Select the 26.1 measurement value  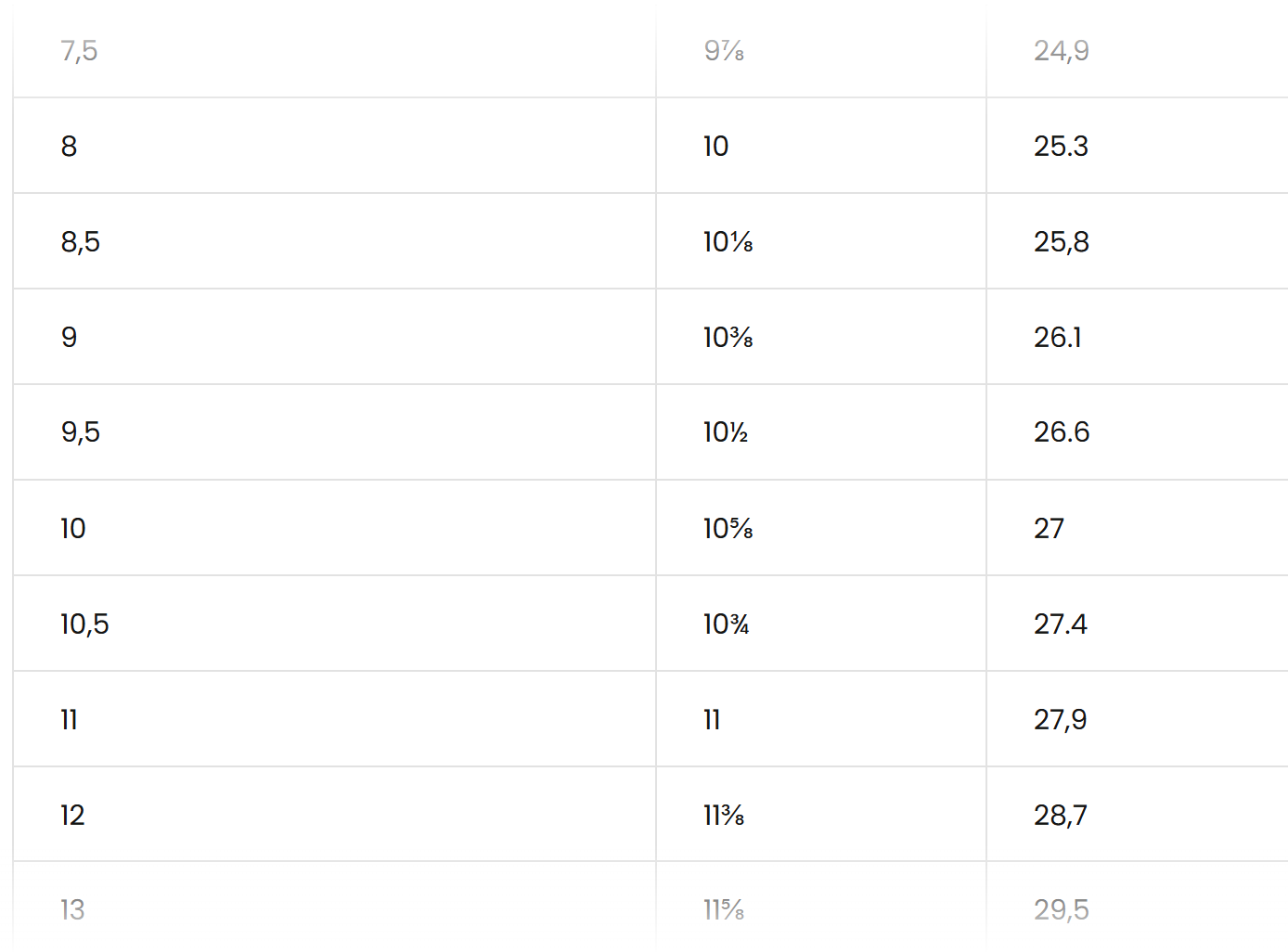(x=1057, y=338)
